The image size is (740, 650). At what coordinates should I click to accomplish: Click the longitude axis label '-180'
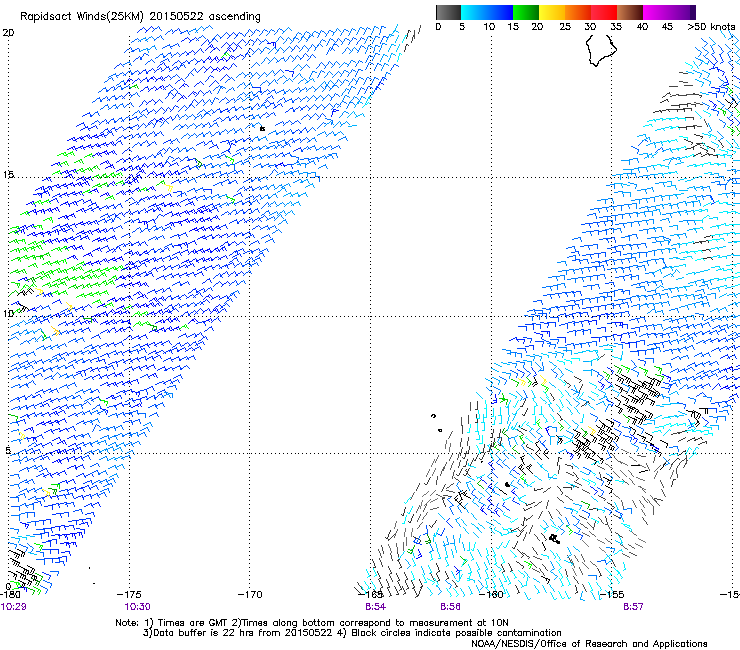(x=10, y=595)
